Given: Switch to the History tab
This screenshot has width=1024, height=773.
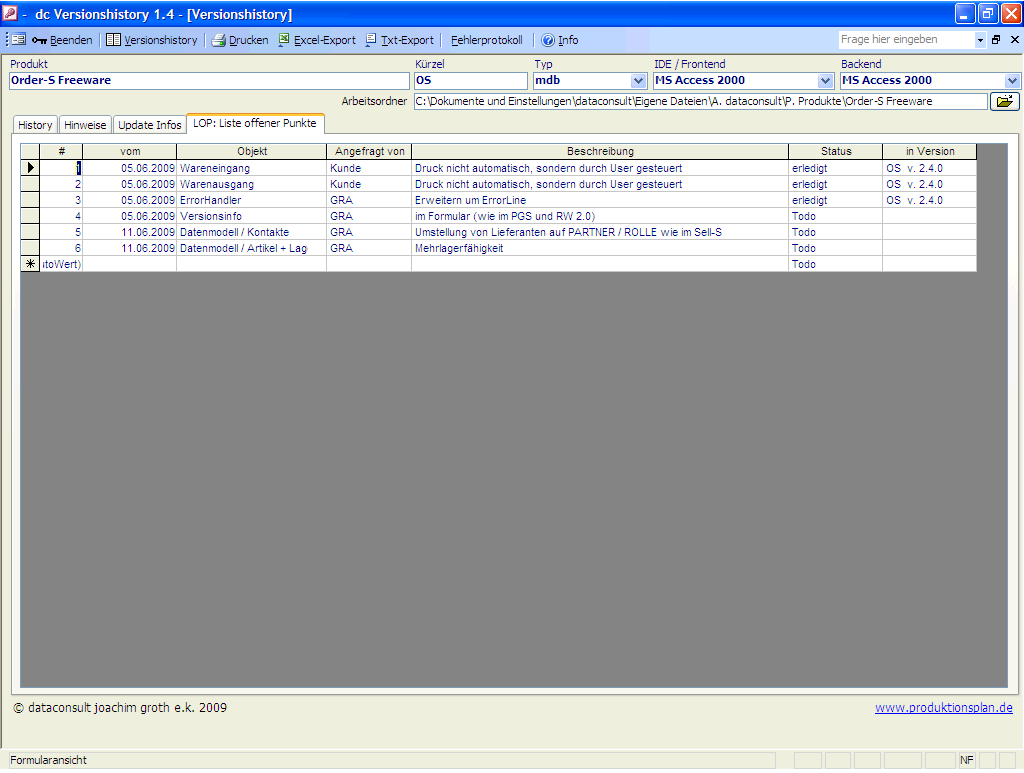Looking at the screenshot, I should pos(35,125).
